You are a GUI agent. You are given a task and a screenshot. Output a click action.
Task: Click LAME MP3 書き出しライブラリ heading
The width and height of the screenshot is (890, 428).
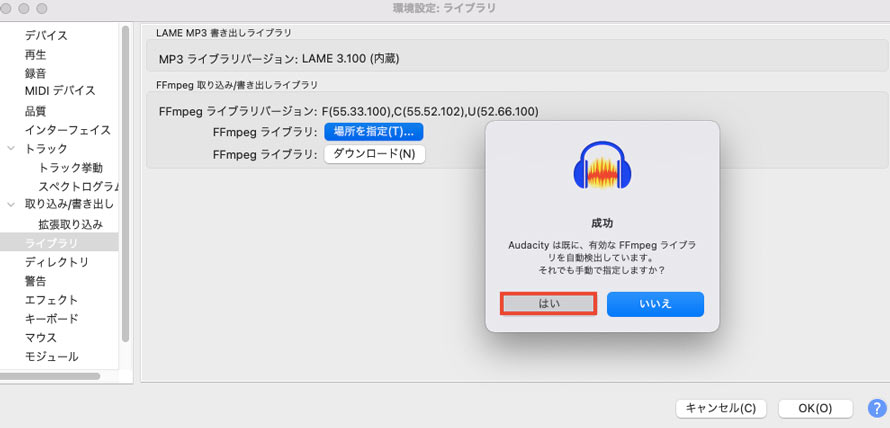224,33
